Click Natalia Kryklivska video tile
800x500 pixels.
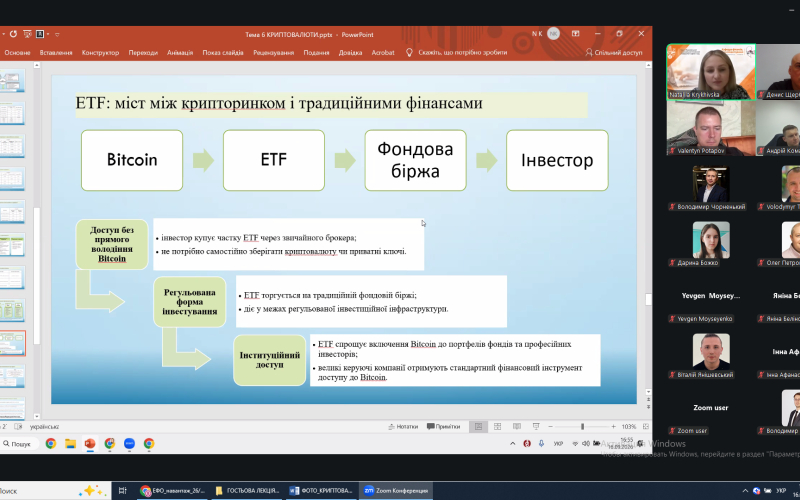click(711, 72)
